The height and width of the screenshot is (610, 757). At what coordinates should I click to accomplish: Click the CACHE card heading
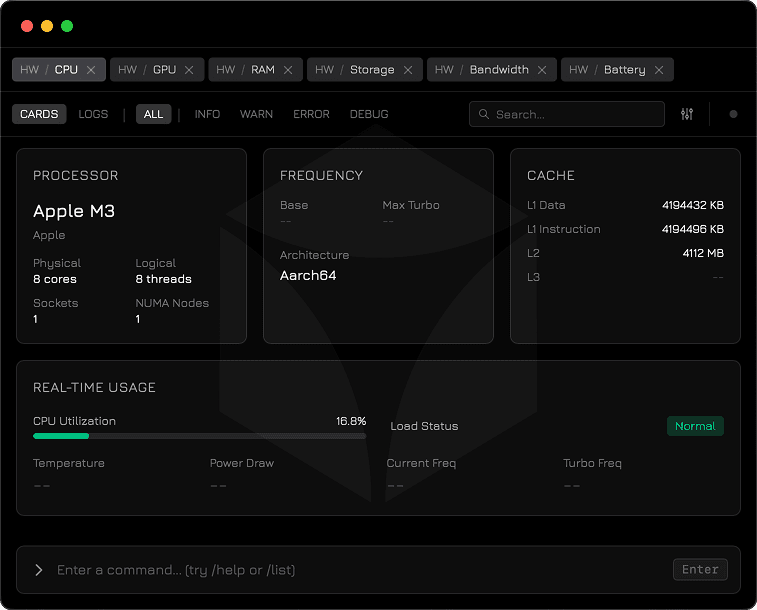pyautogui.click(x=551, y=175)
